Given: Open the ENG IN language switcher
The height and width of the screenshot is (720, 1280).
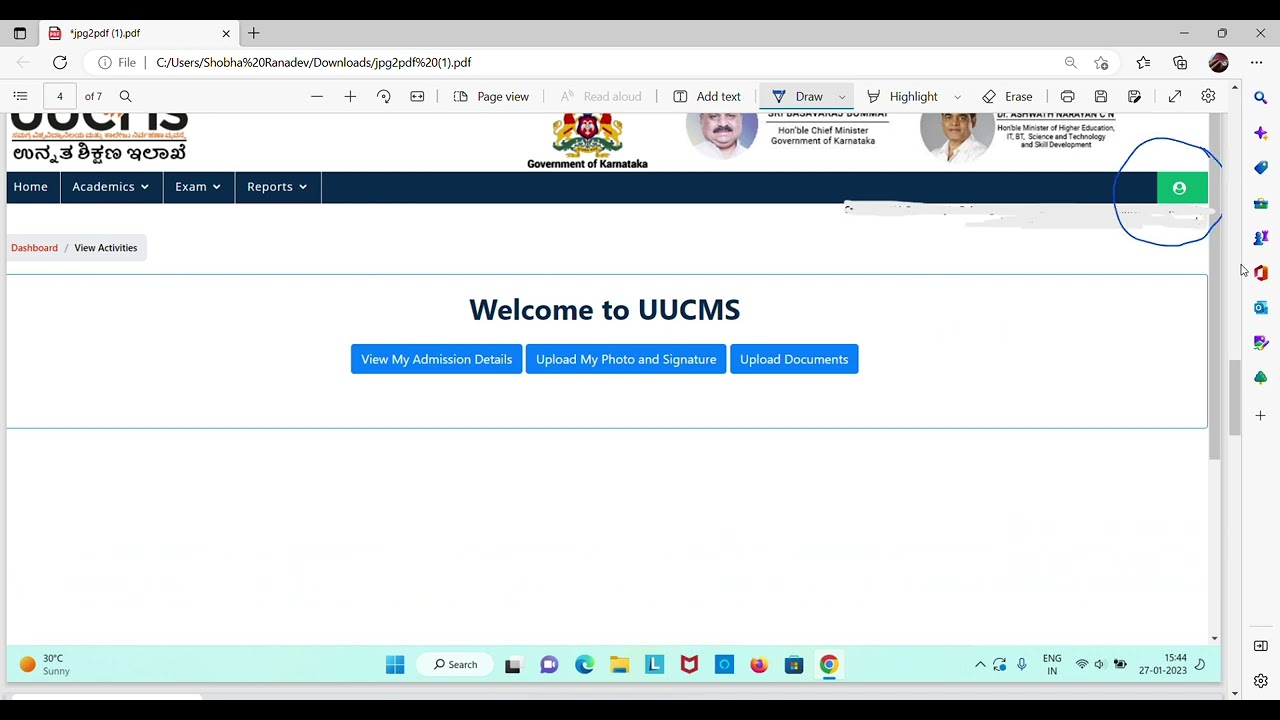Looking at the screenshot, I should click(x=1052, y=665).
